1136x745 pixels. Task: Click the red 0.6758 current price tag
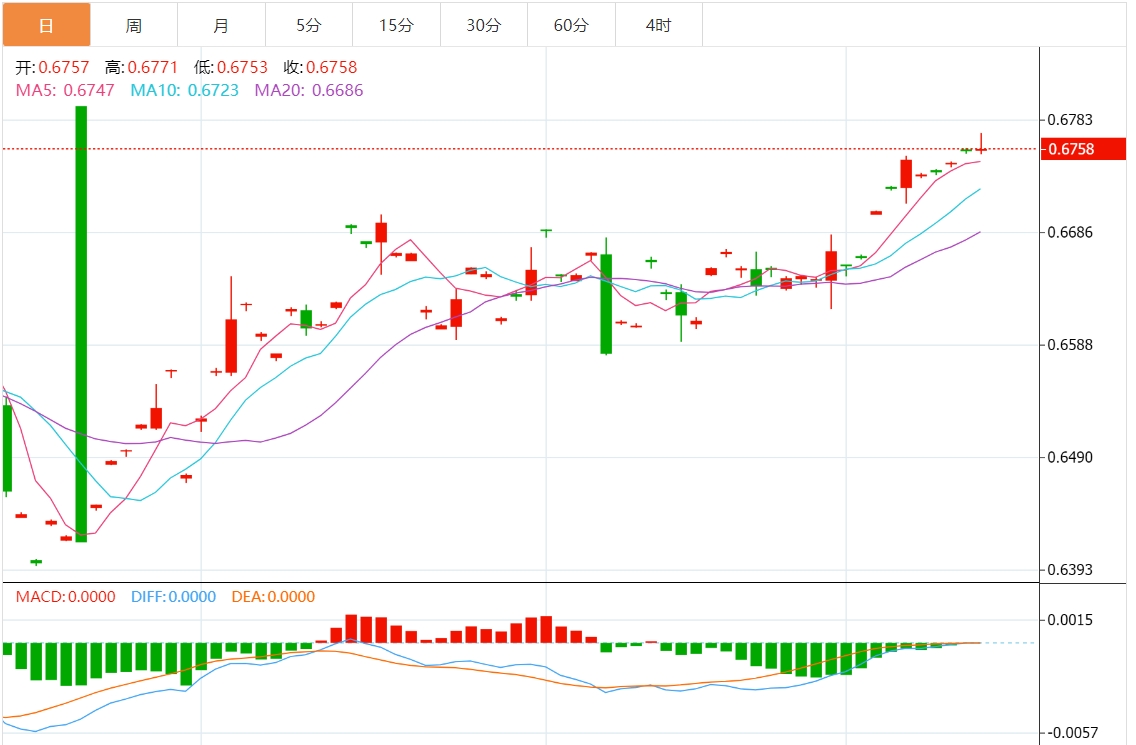[1083, 149]
